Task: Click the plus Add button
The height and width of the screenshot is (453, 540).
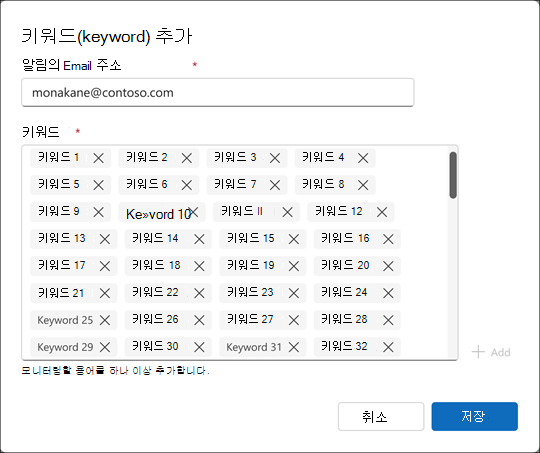Action: (x=491, y=352)
